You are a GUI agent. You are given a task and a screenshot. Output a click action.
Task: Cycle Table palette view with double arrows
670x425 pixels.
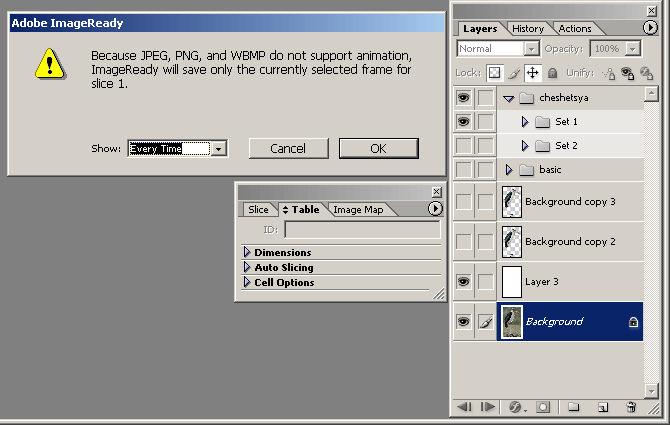click(x=285, y=210)
